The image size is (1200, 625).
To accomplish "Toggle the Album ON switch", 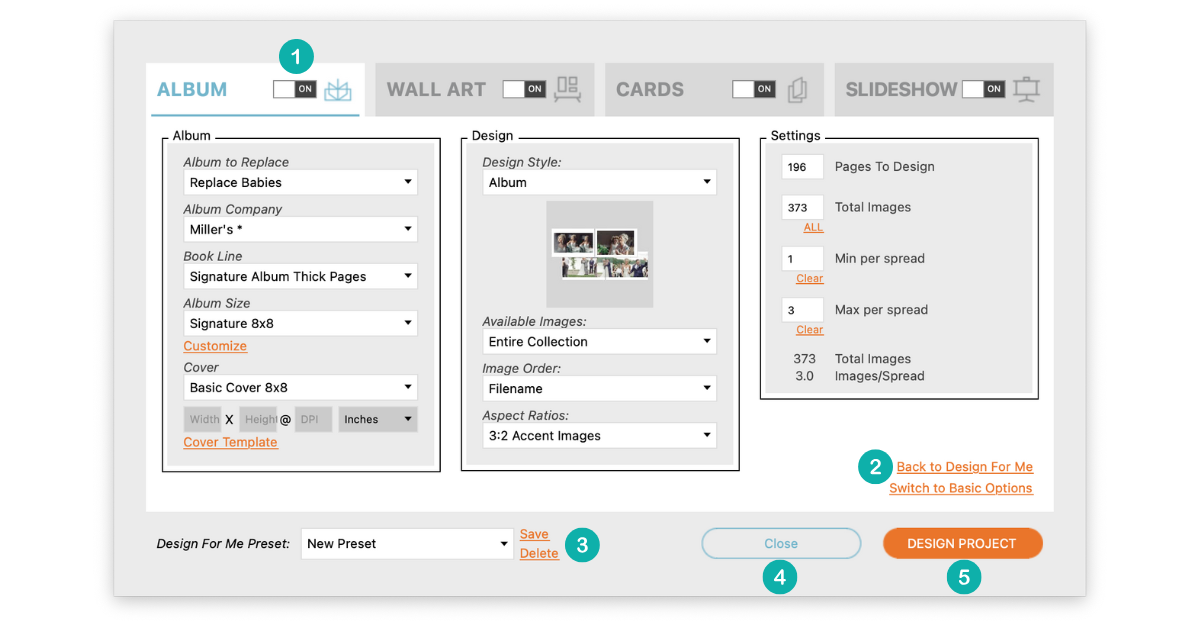I will click(295, 89).
